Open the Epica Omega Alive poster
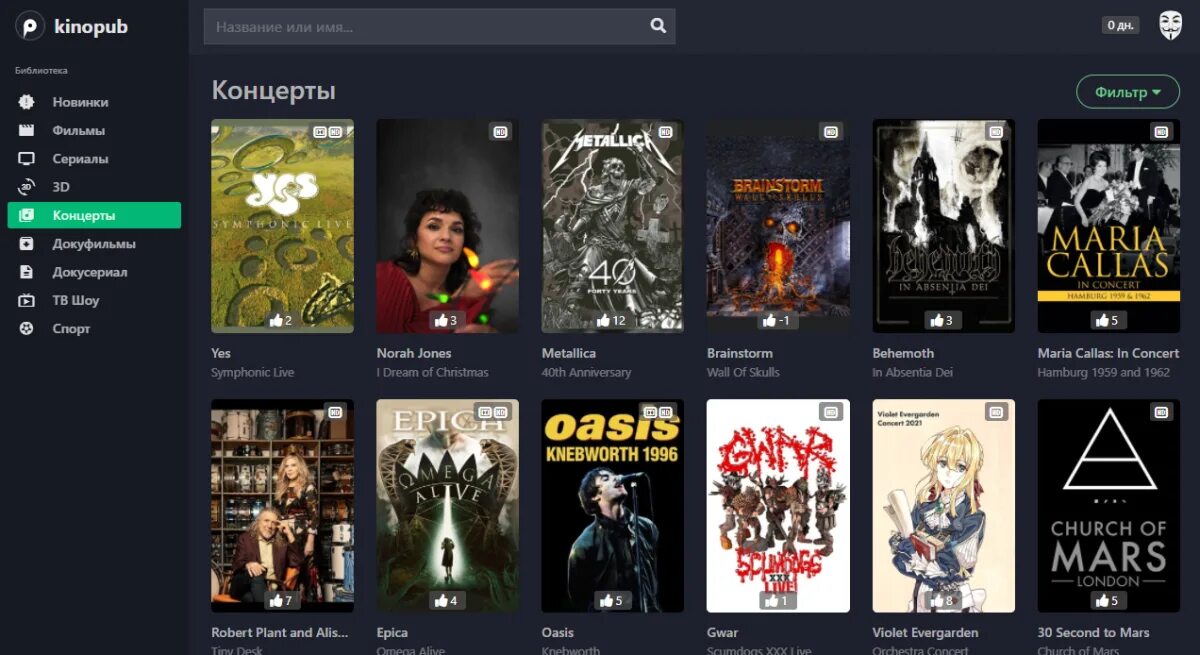The width and height of the screenshot is (1200, 655). click(x=447, y=506)
